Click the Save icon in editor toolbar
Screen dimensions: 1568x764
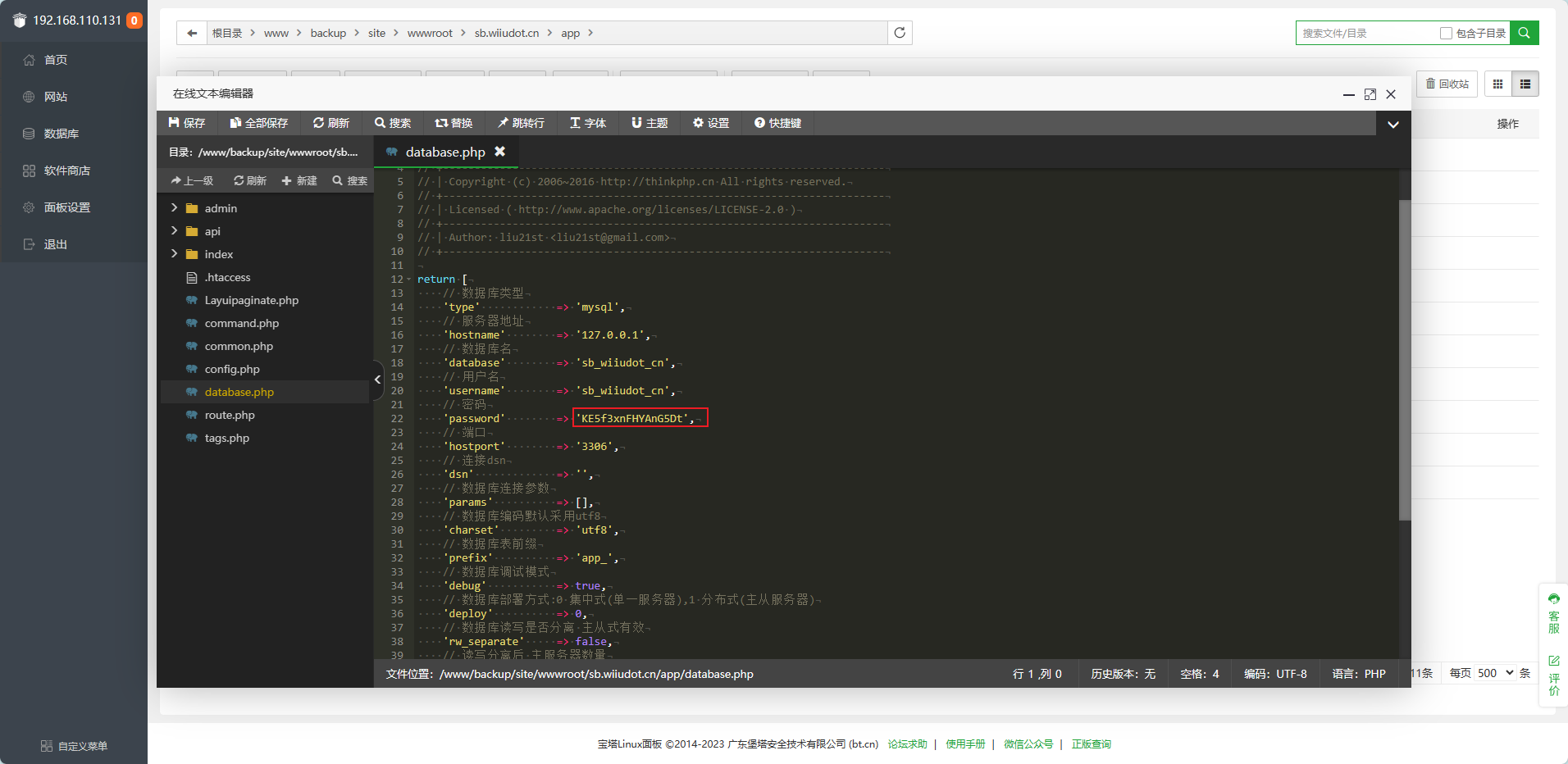[175, 123]
